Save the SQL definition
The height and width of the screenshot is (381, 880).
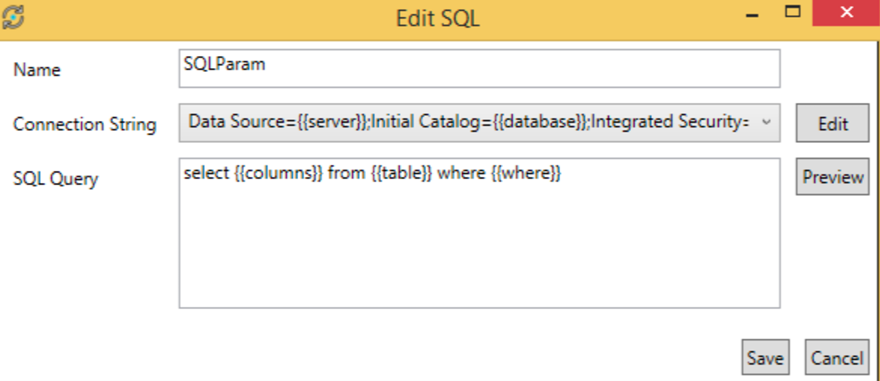tap(766, 357)
